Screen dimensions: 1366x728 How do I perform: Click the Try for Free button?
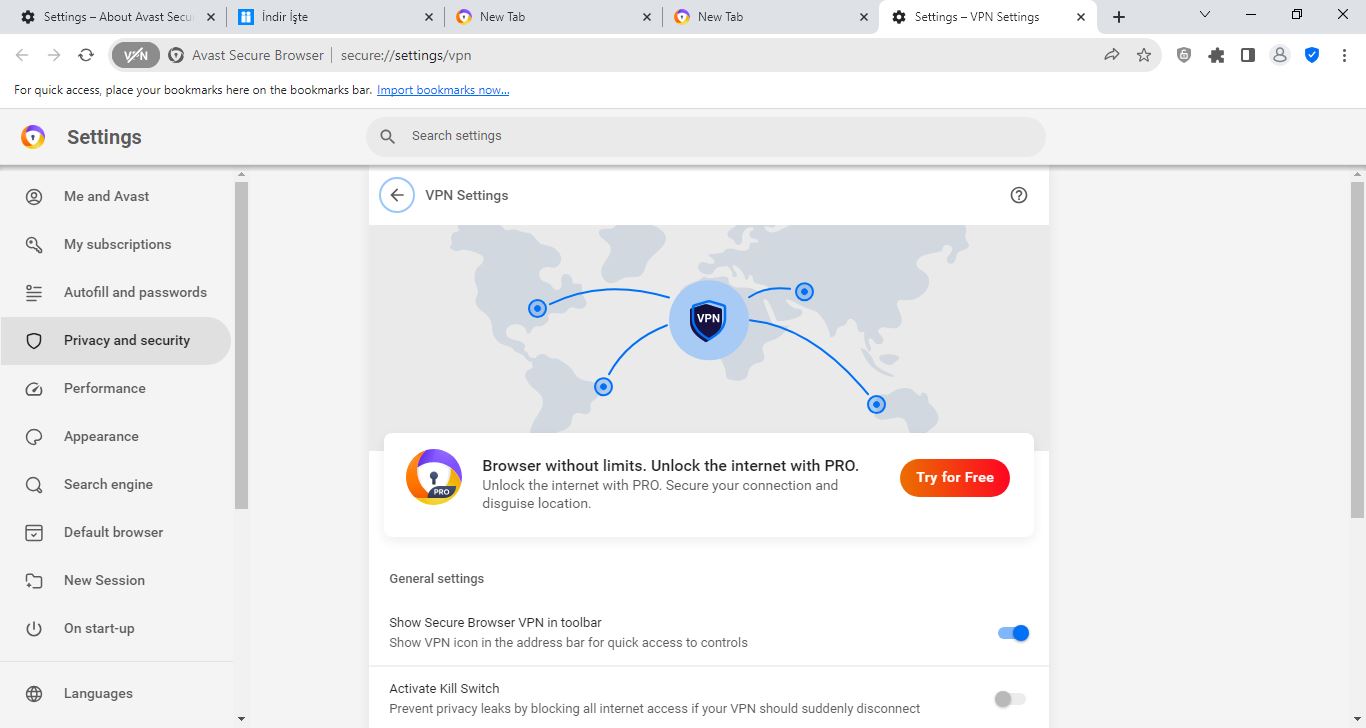[x=955, y=478]
